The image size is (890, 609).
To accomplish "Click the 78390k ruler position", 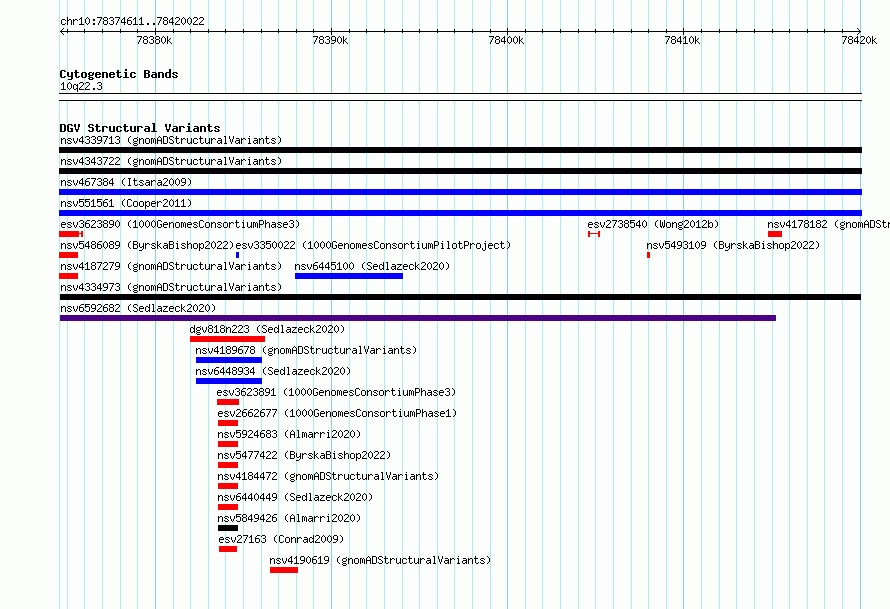I will point(330,40).
